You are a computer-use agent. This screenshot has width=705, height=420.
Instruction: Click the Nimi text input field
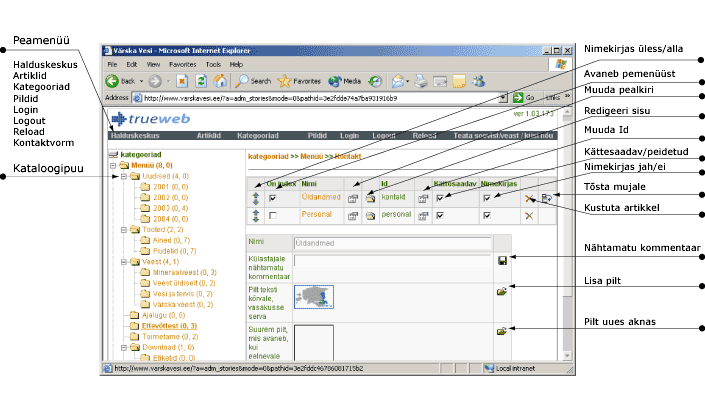[x=392, y=243]
